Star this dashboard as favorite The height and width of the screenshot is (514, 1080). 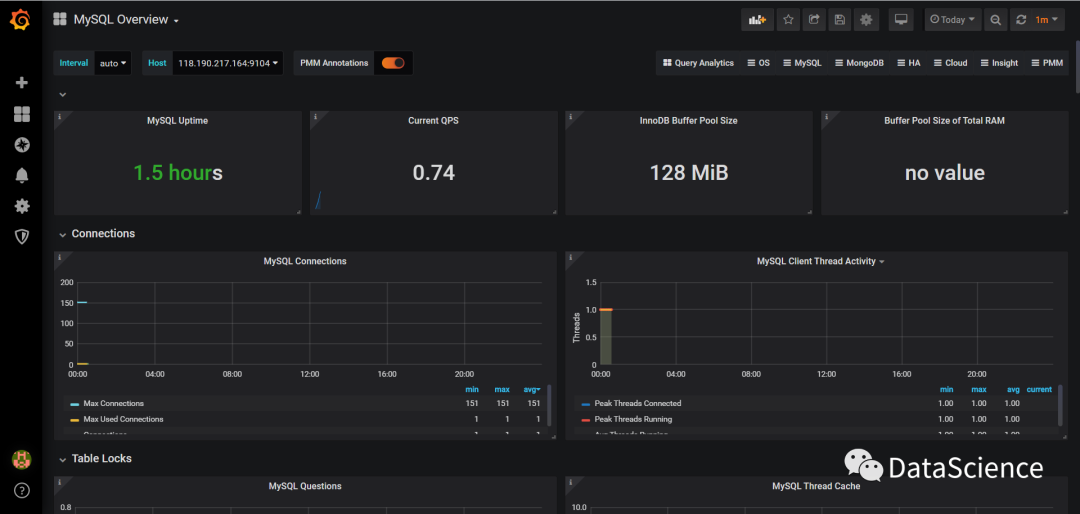coord(789,20)
